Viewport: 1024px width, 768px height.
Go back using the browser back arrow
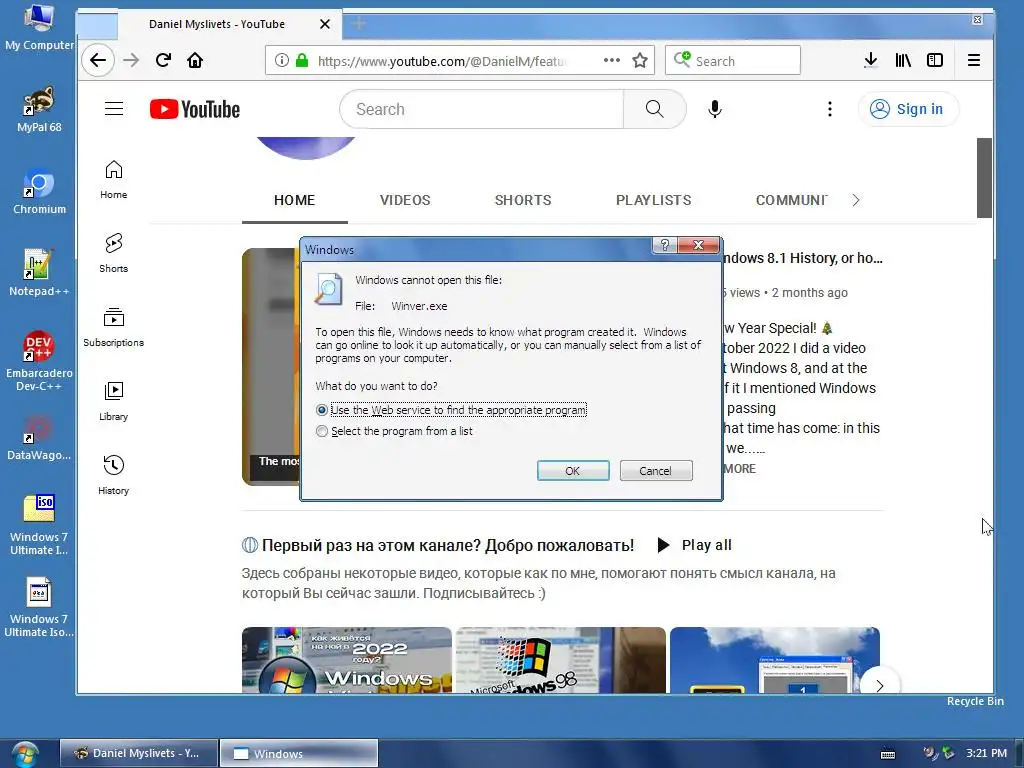(x=98, y=61)
